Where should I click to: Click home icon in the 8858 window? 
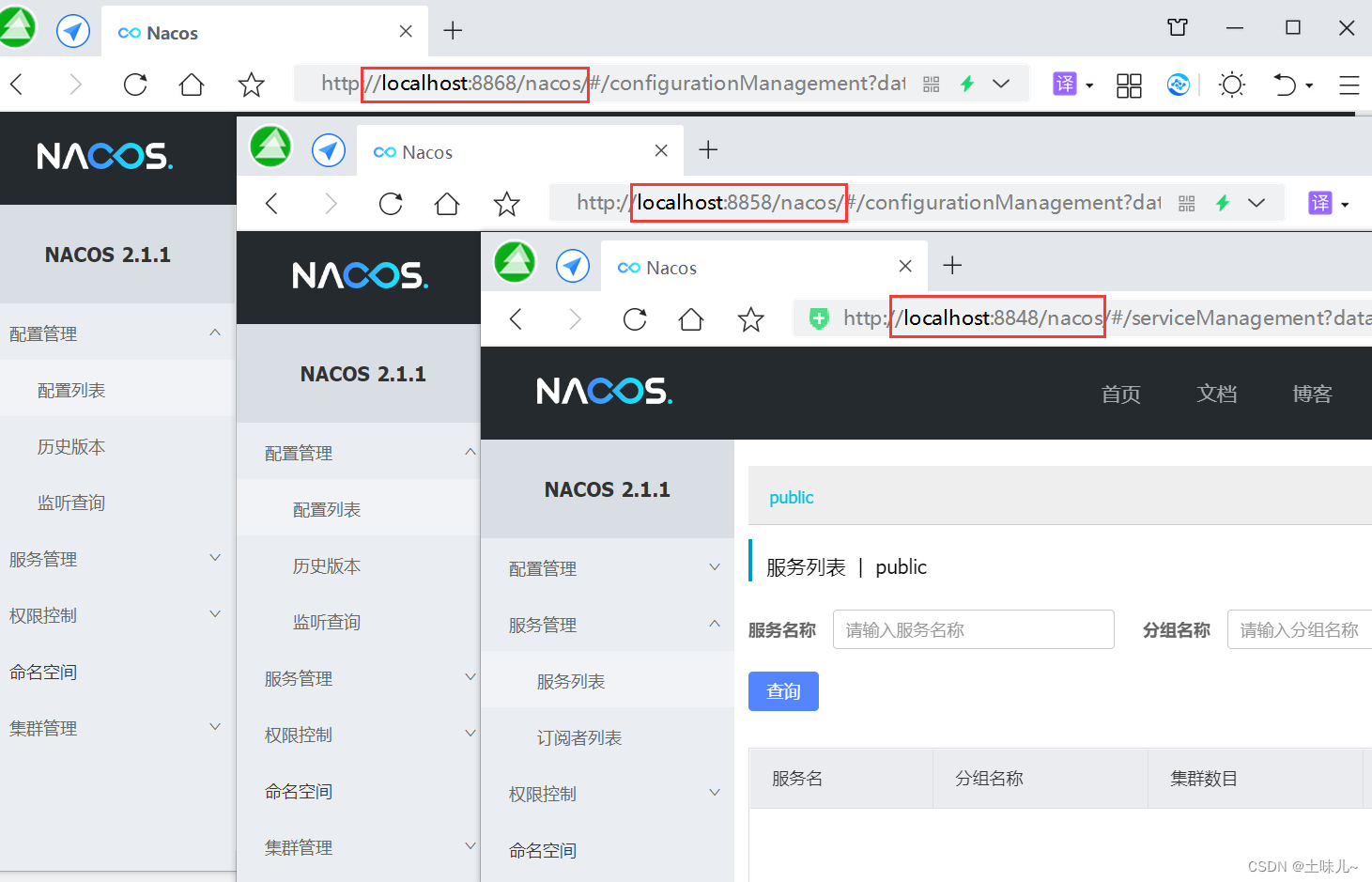coord(447,204)
